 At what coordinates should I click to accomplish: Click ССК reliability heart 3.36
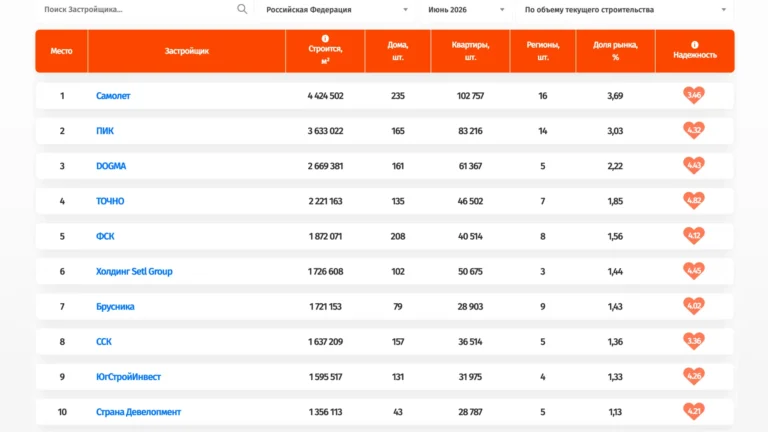click(x=694, y=341)
